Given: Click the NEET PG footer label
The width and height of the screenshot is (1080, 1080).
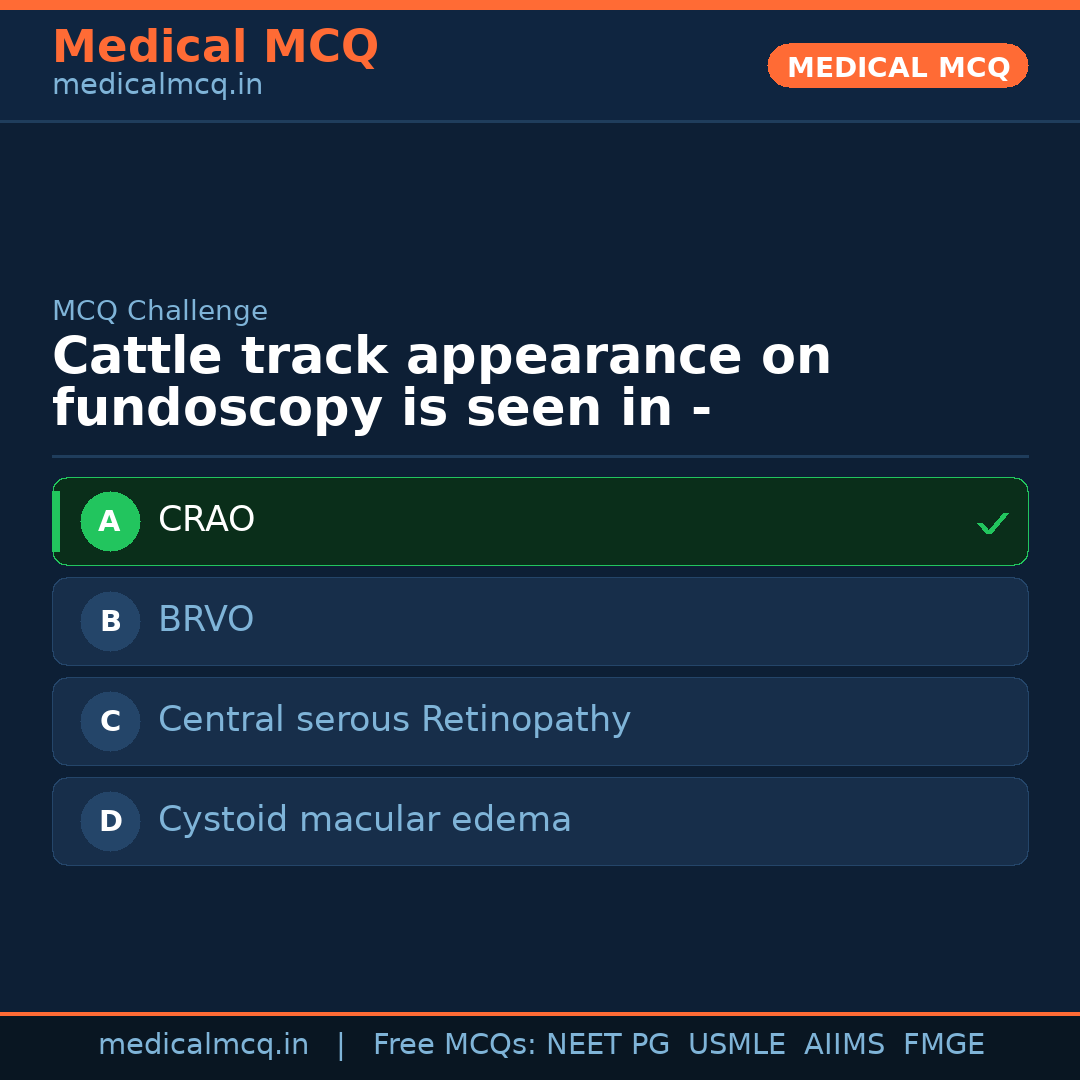Looking at the screenshot, I should (x=607, y=1043).
